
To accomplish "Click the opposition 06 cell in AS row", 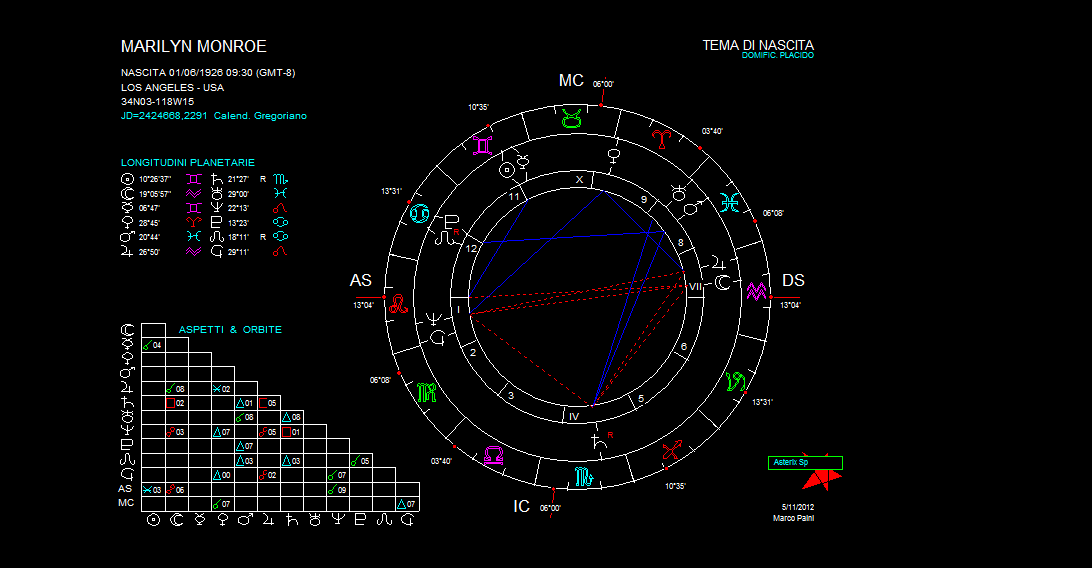I will (x=176, y=490).
